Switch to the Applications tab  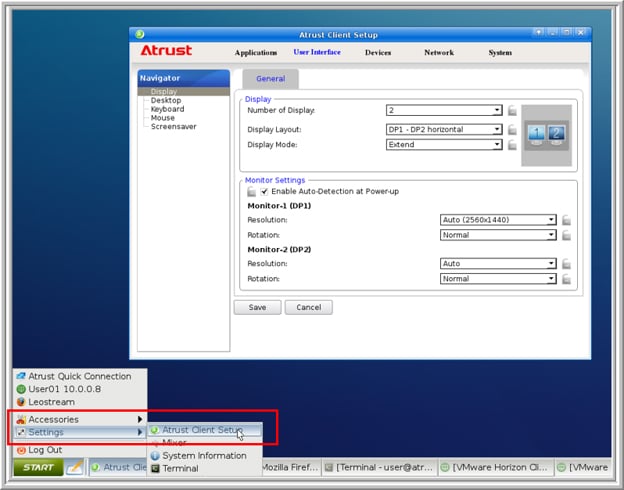(x=256, y=53)
